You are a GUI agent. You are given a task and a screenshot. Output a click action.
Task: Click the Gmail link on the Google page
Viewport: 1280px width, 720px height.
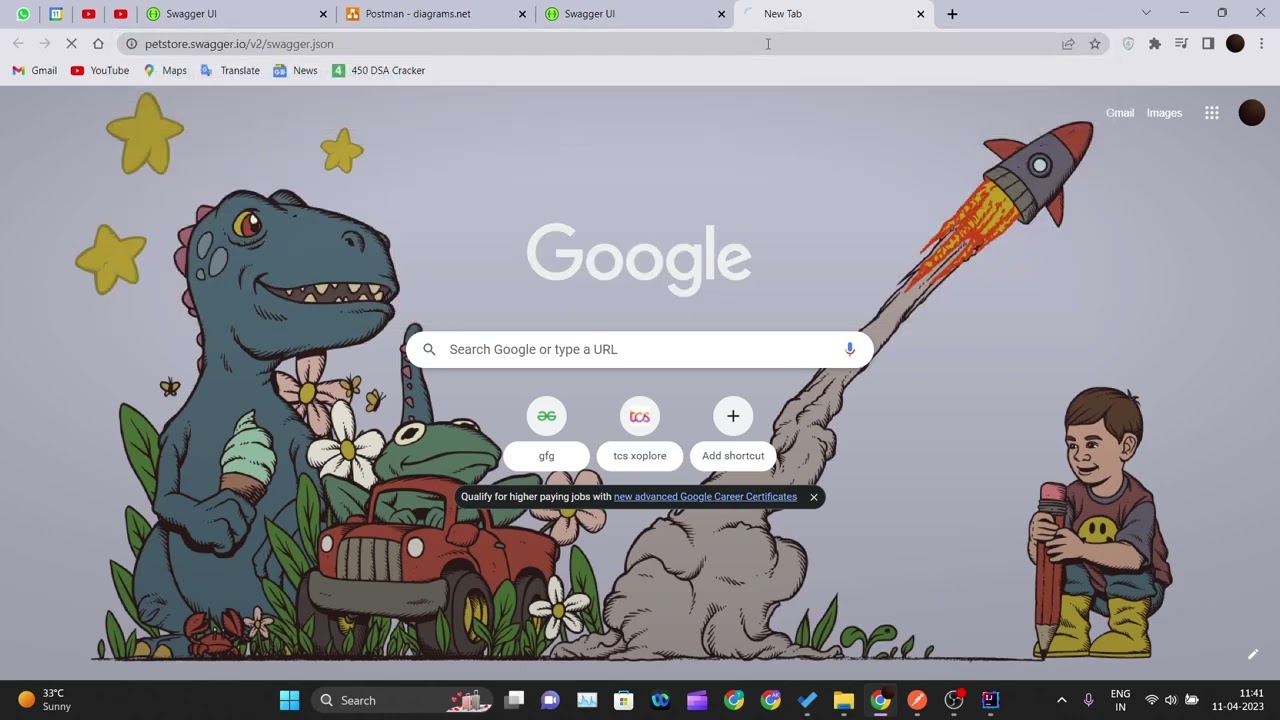(x=1120, y=113)
